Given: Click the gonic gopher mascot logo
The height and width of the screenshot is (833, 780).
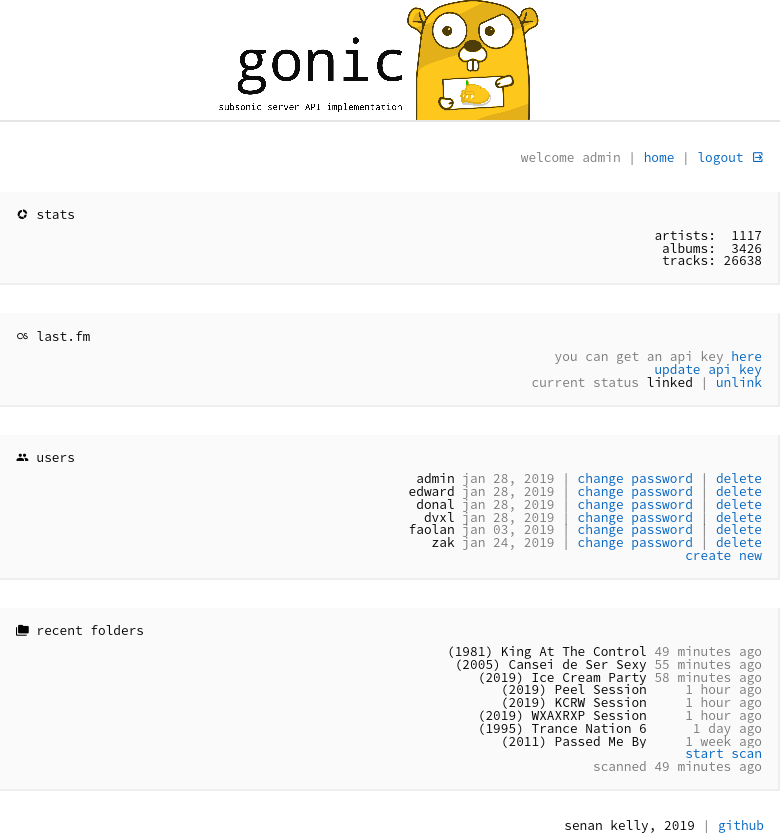Looking at the screenshot, I should pyautogui.click(x=472, y=62).
